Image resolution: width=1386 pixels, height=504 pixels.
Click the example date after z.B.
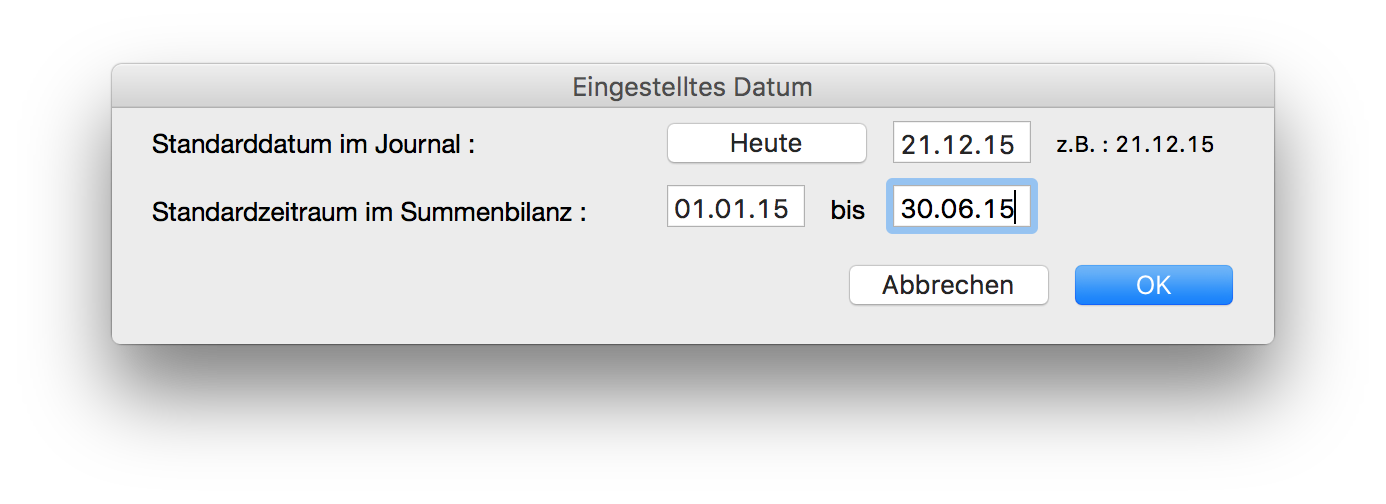(1165, 145)
